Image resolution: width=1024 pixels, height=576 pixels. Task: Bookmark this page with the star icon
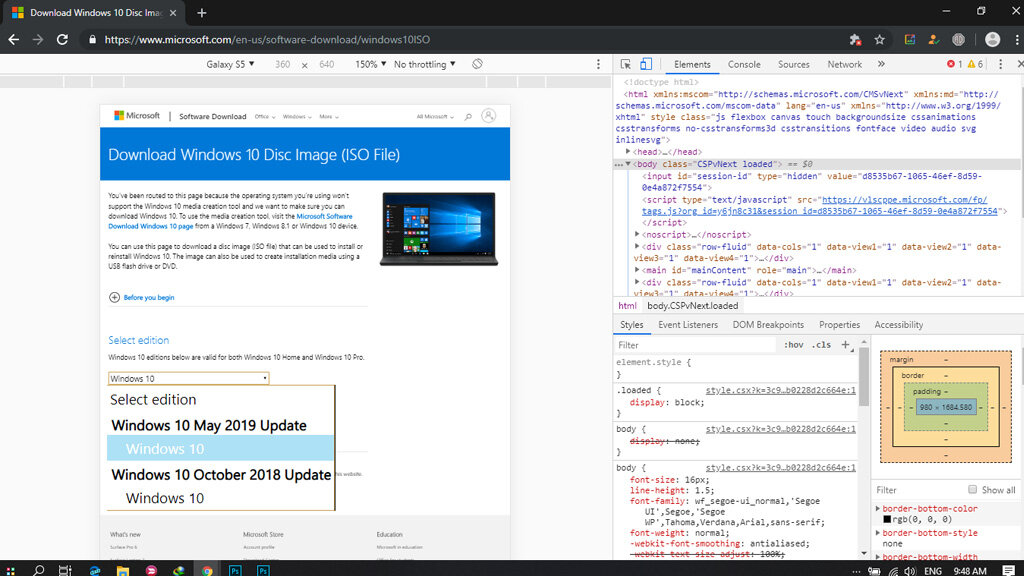pos(880,40)
